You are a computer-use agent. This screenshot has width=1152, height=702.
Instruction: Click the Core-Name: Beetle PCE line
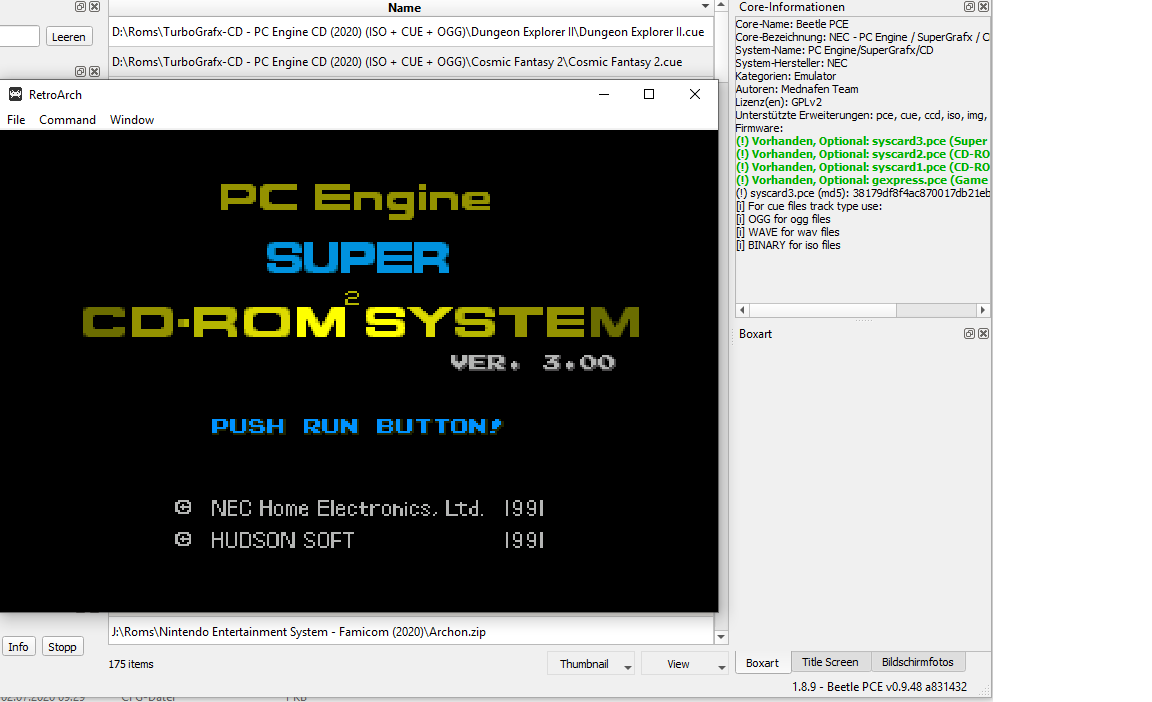[x=792, y=24]
